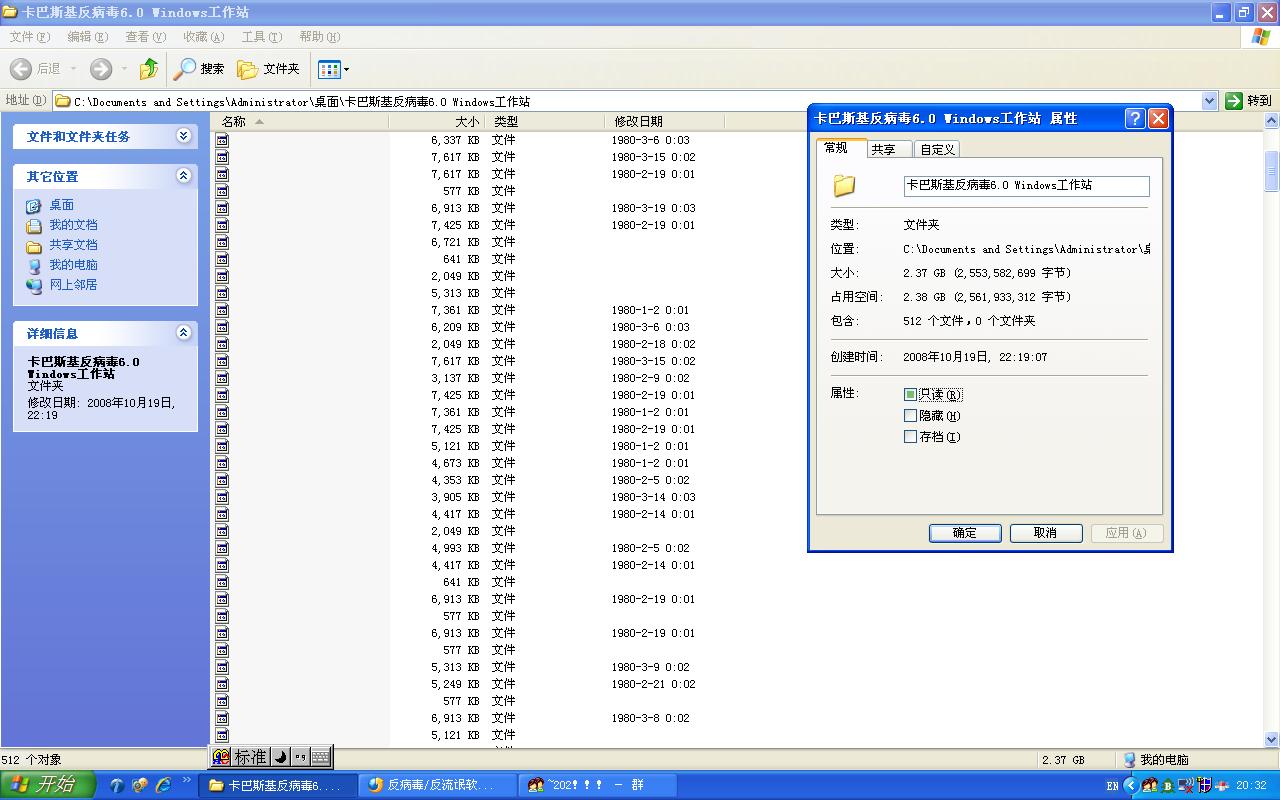1280x800 pixels.
Task: Check the 存档 archive attribute checkbox
Action: coord(910,437)
